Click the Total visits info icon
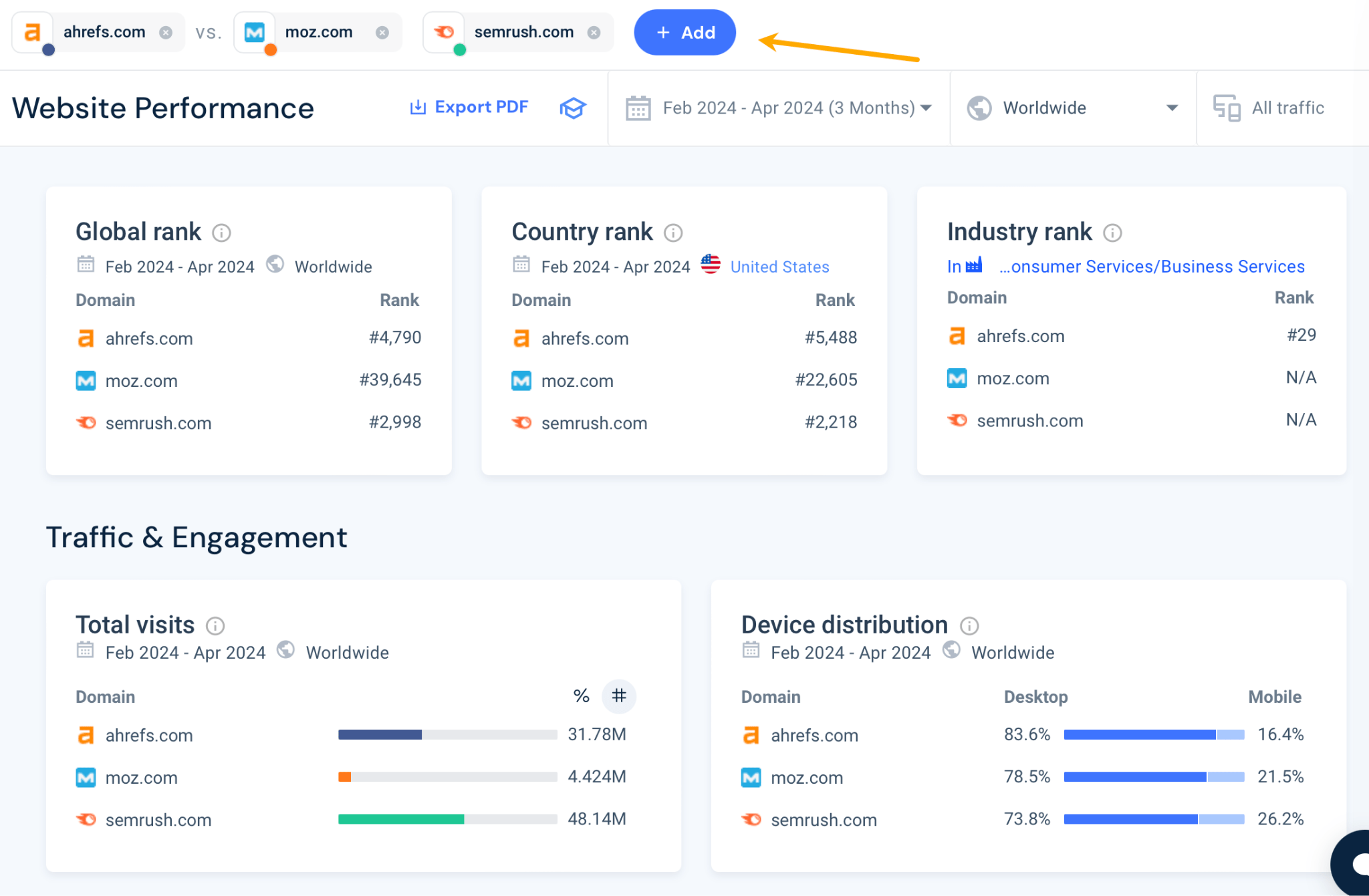 tap(215, 625)
